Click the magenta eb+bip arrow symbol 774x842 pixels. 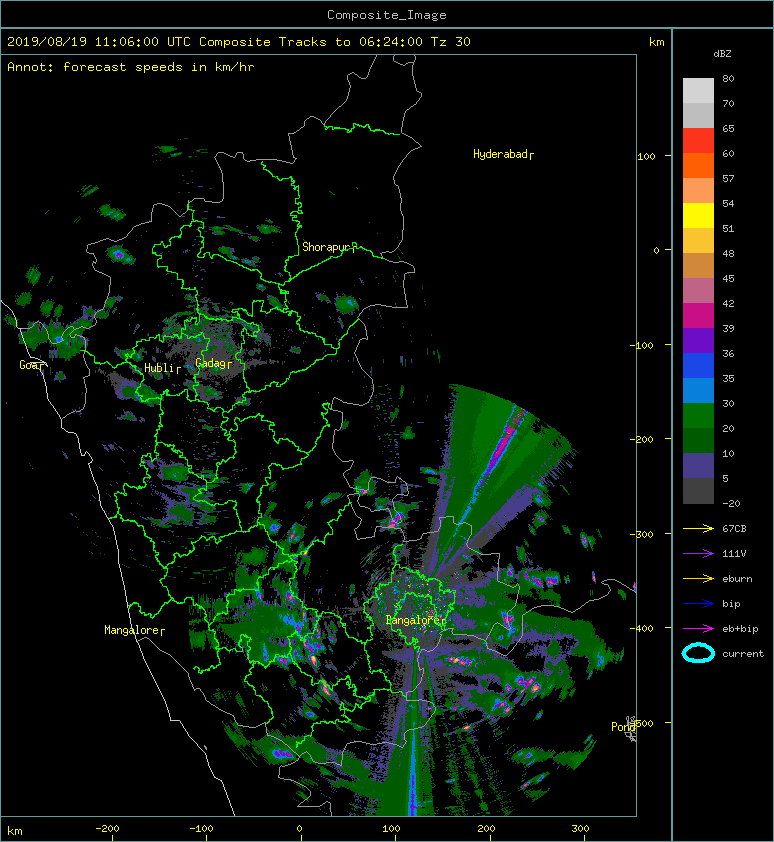click(698, 628)
